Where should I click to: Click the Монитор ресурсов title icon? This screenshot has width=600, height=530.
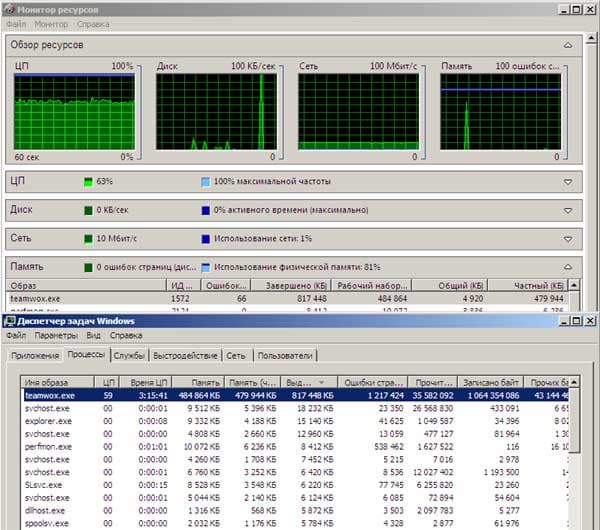tap(9, 9)
